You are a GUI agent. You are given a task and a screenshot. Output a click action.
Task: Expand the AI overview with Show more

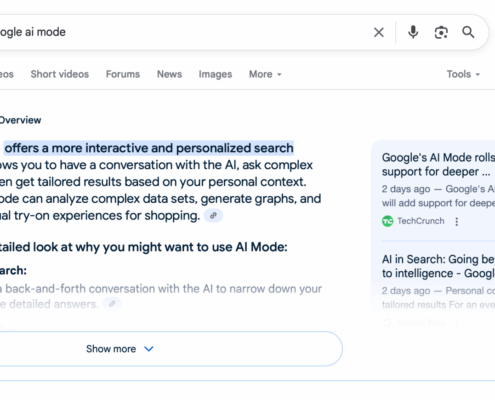(120, 349)
